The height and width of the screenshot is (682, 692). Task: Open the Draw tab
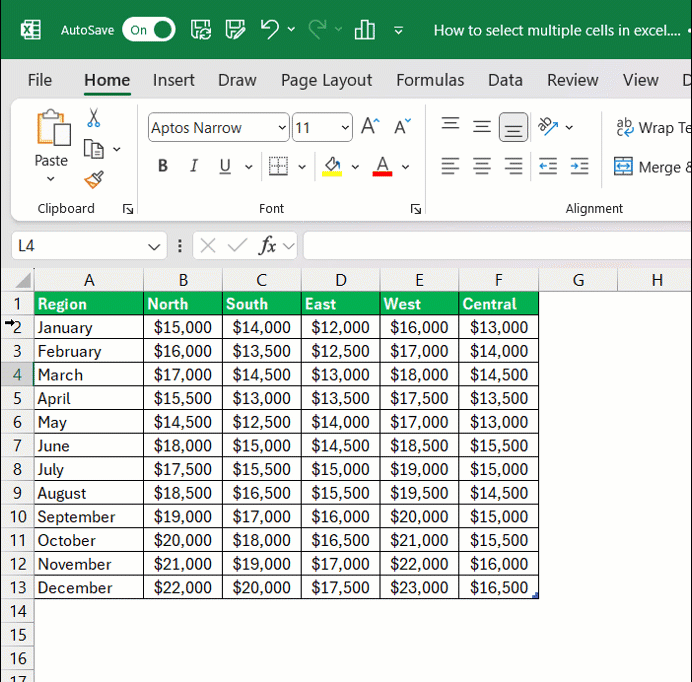point(237,80)
